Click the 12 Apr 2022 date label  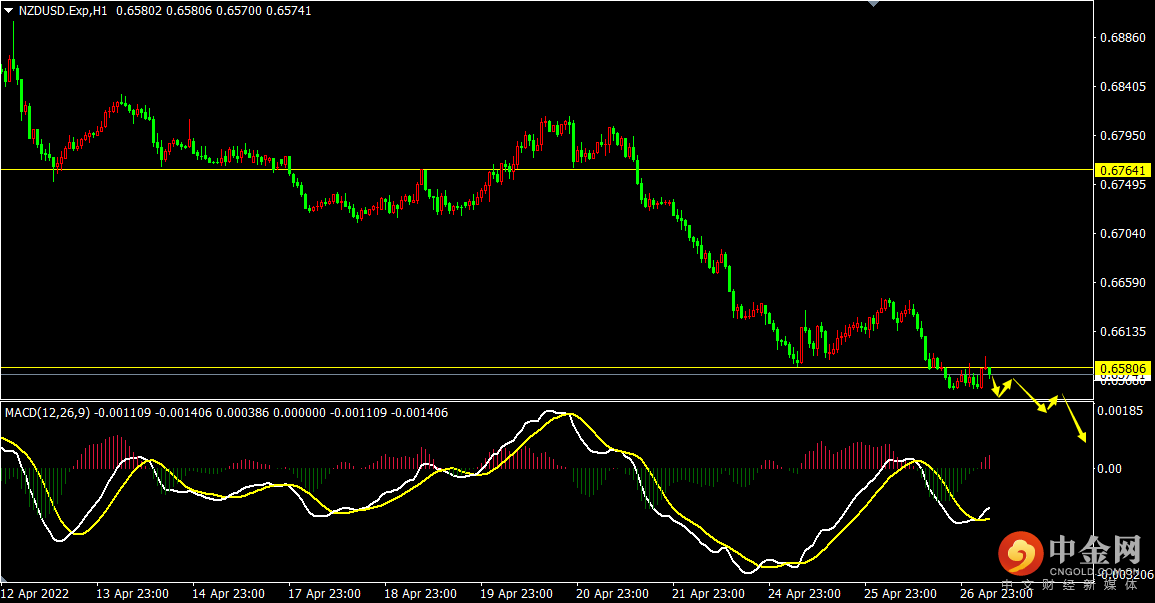[x=35, y=593]
